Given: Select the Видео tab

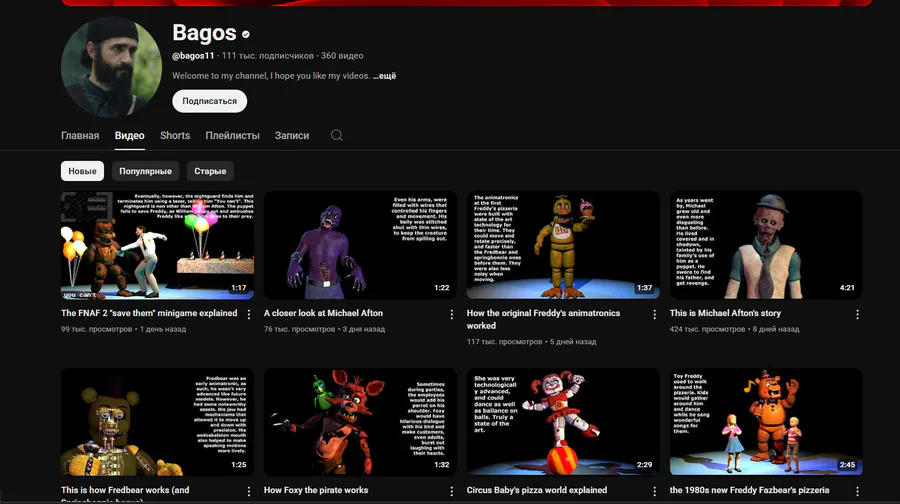Looking at the screenshot, I should (x=129, y=135).
